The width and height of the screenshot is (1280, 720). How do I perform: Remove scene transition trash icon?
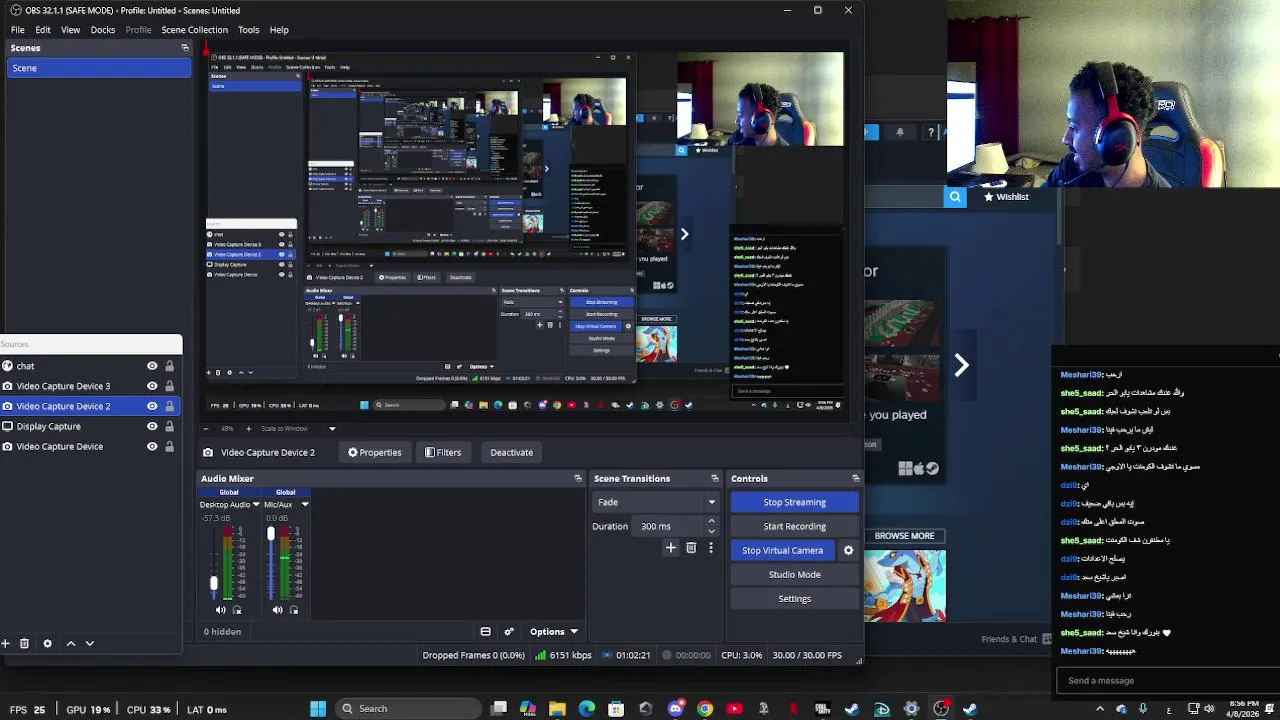tap(691, 548)
